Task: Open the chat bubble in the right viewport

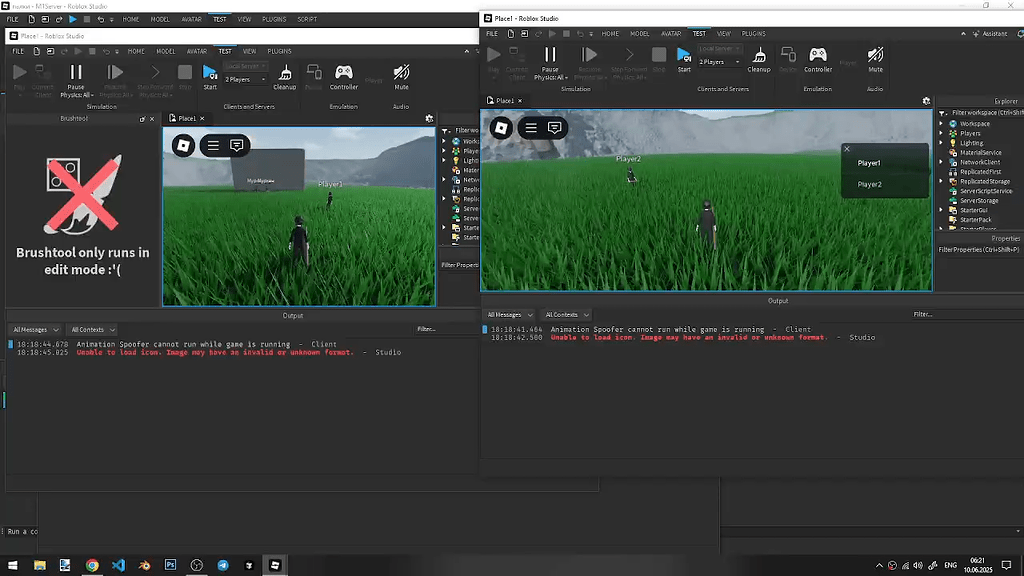Action: tap(554, 128)
